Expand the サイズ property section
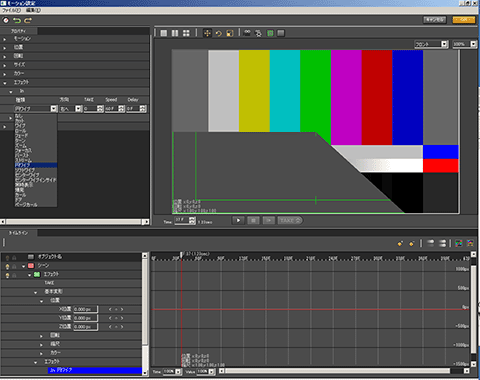Screen dimensions: 480x380 point(5,65)
